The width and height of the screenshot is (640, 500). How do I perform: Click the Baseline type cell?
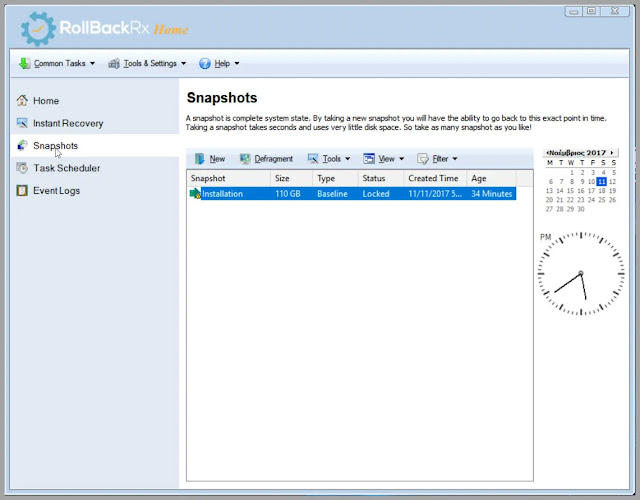point(332,194)
